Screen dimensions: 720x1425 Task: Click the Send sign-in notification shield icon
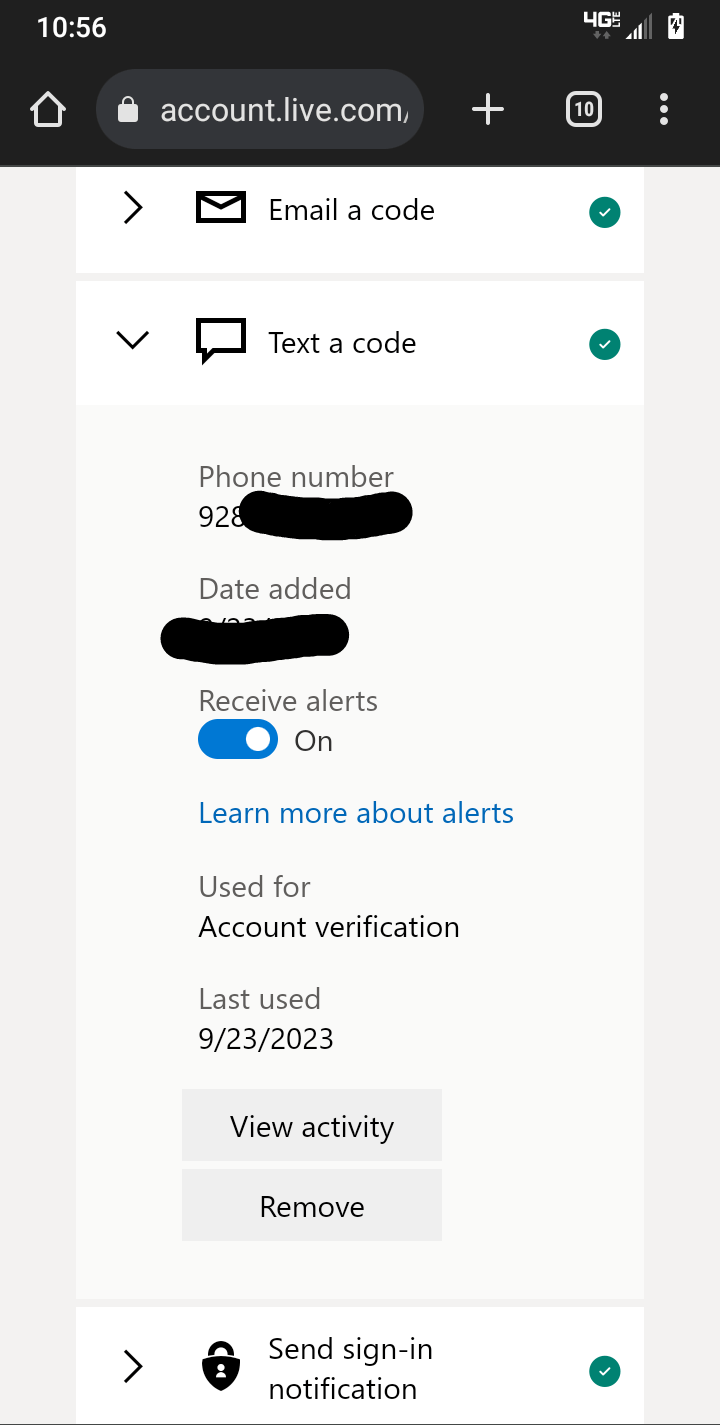tap(220, 1365)
